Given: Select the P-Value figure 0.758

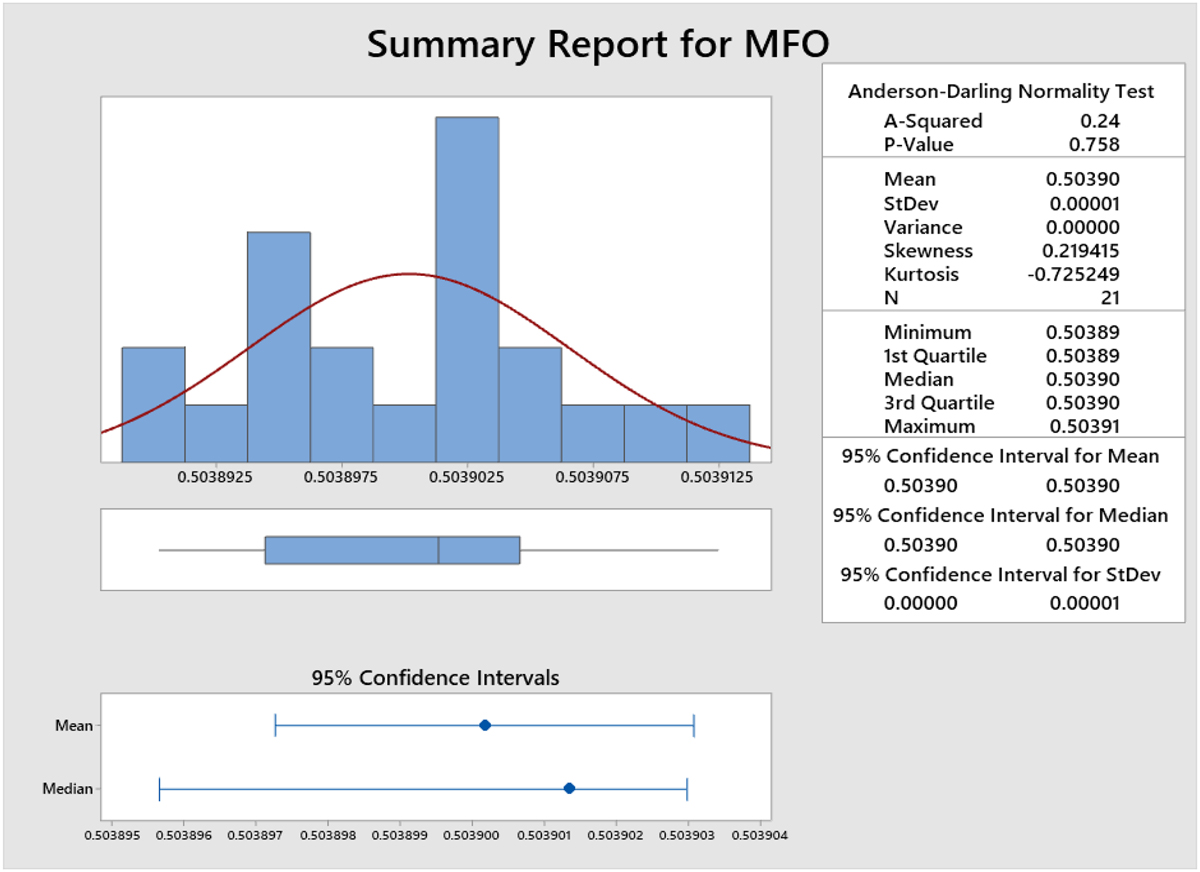Looking at the screenshot, I should coord(1093,145).
